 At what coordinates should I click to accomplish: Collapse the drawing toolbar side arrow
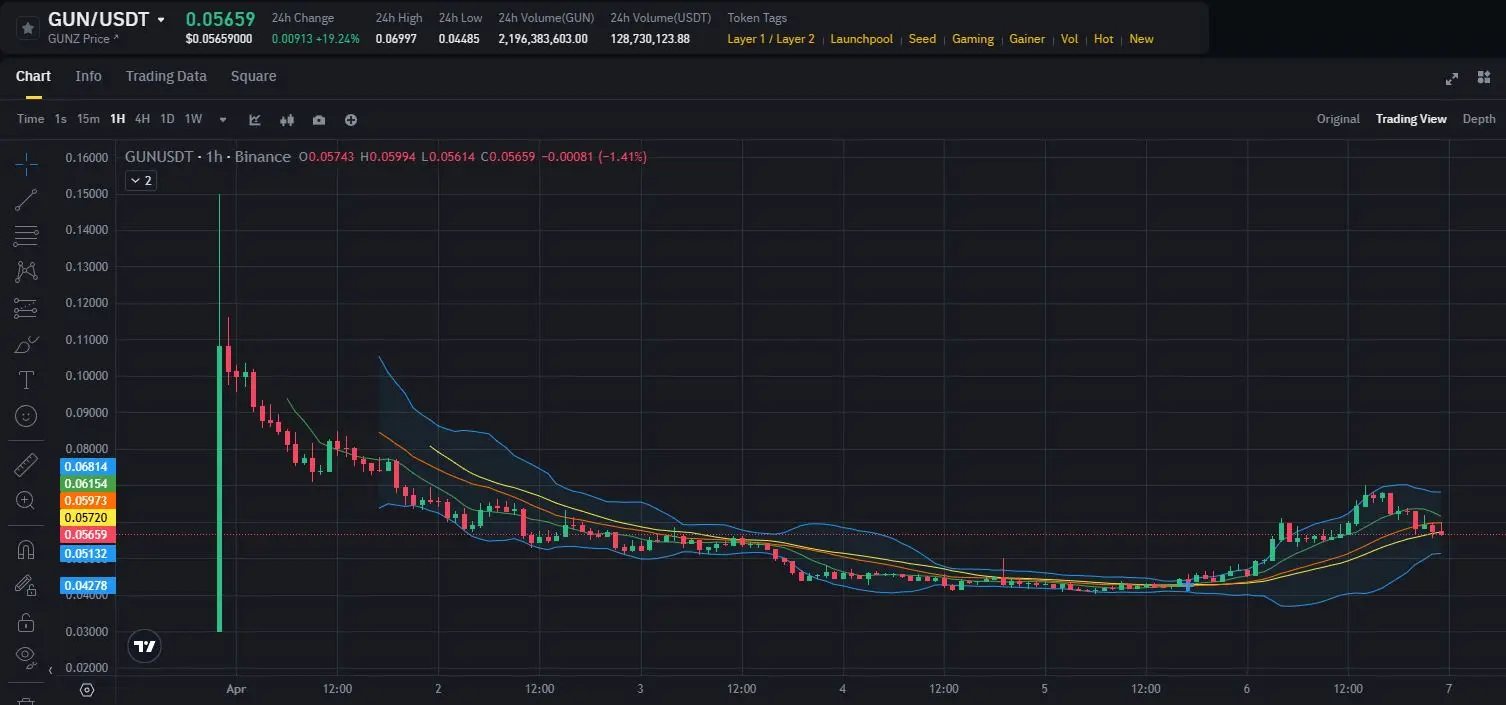click(51, 671)
